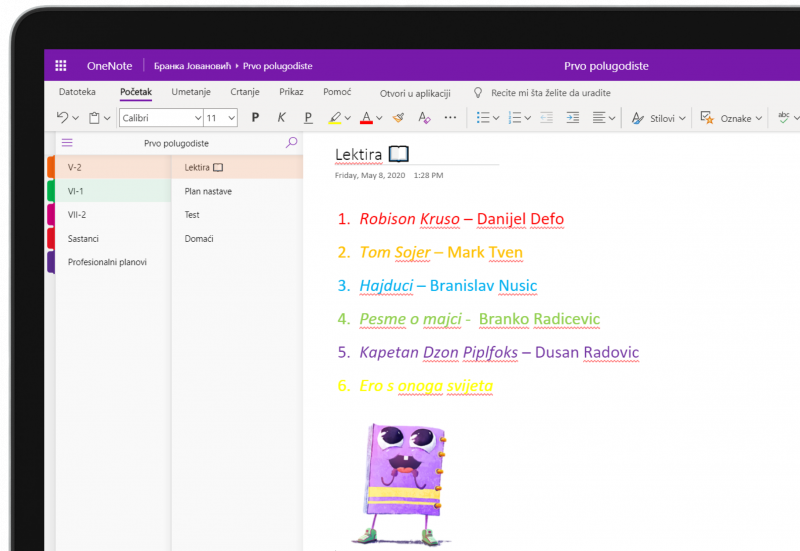Select the VII-2 section
Viewport: 800px width, 551px height.
(113, 215)
